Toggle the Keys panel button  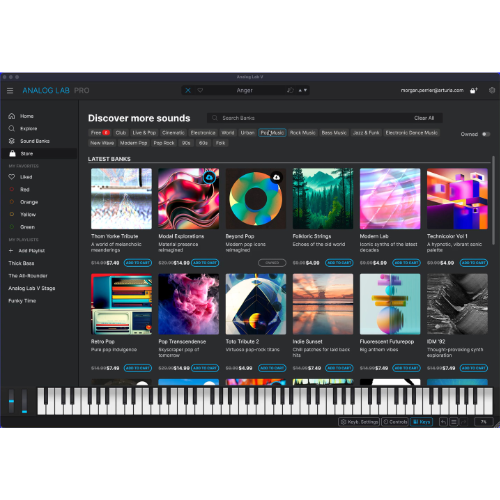(x=421, y=422)
